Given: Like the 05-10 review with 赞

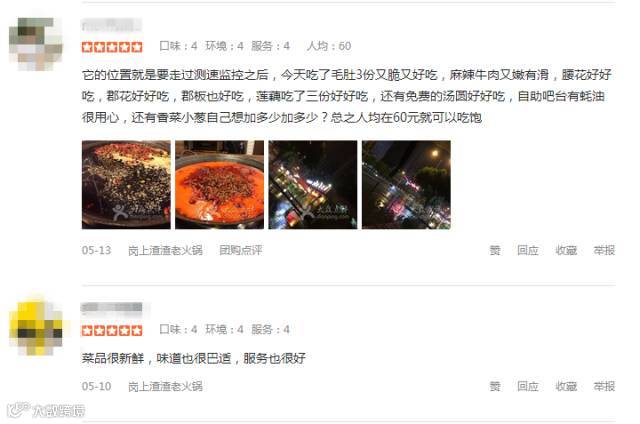Looking at the screenshot, I should (495, 386).
